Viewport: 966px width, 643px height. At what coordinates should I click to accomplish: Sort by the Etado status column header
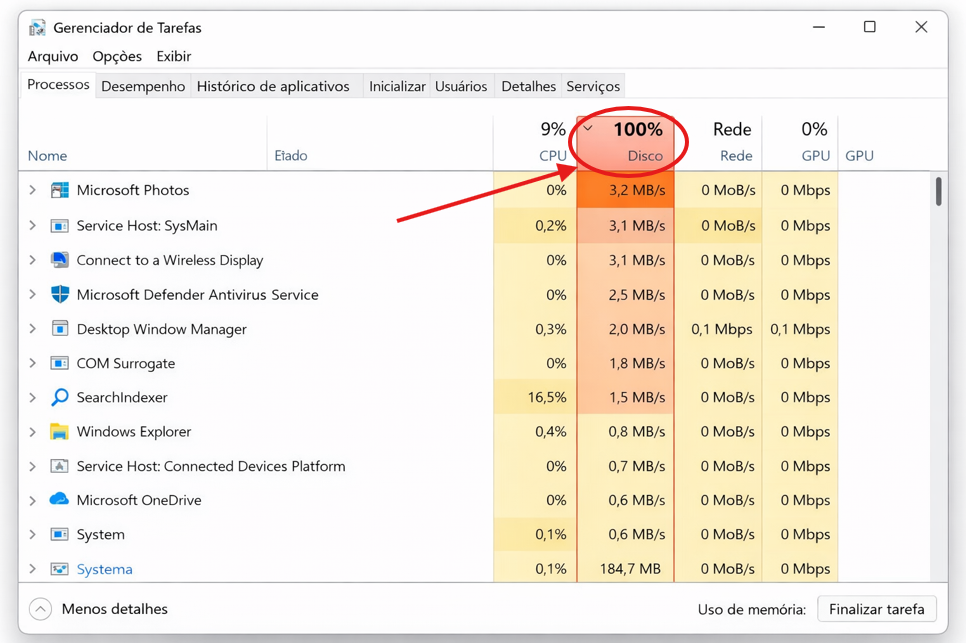tap(291, 156)
